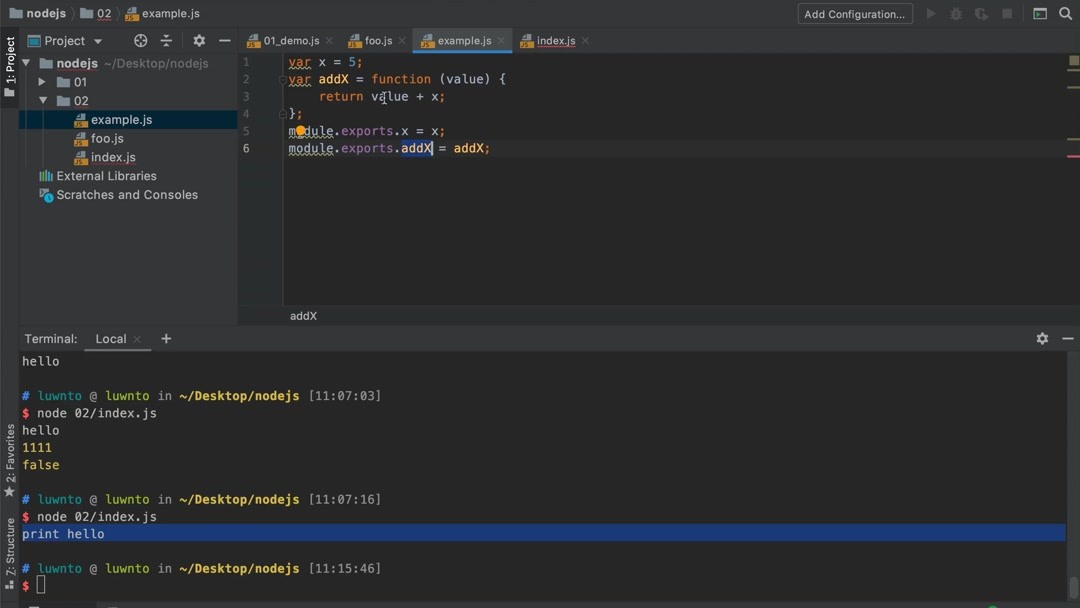Toggle the 1: Project side tool window

tap(10, 66)
